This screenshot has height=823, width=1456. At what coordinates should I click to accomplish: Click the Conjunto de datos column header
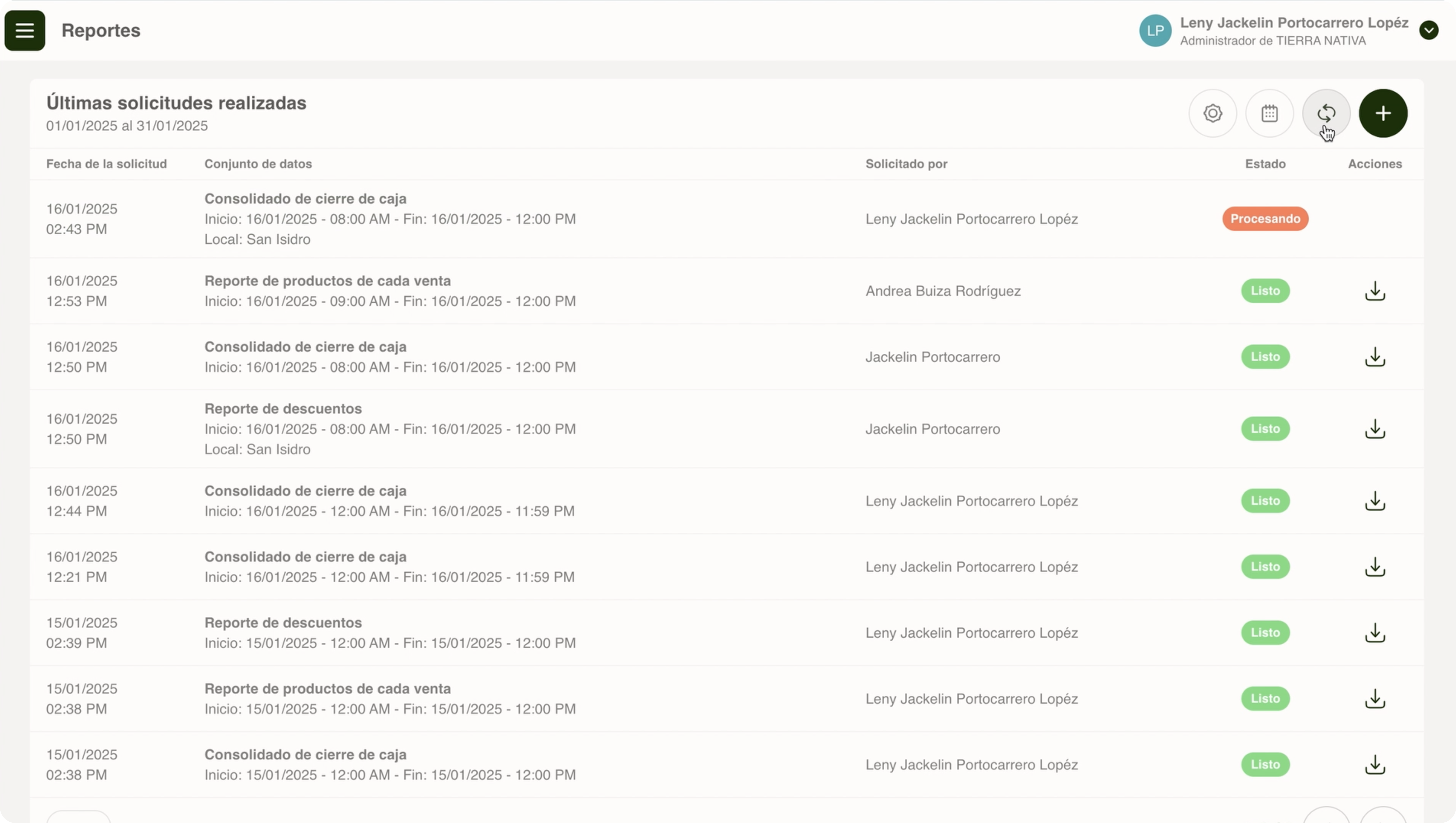258,164
